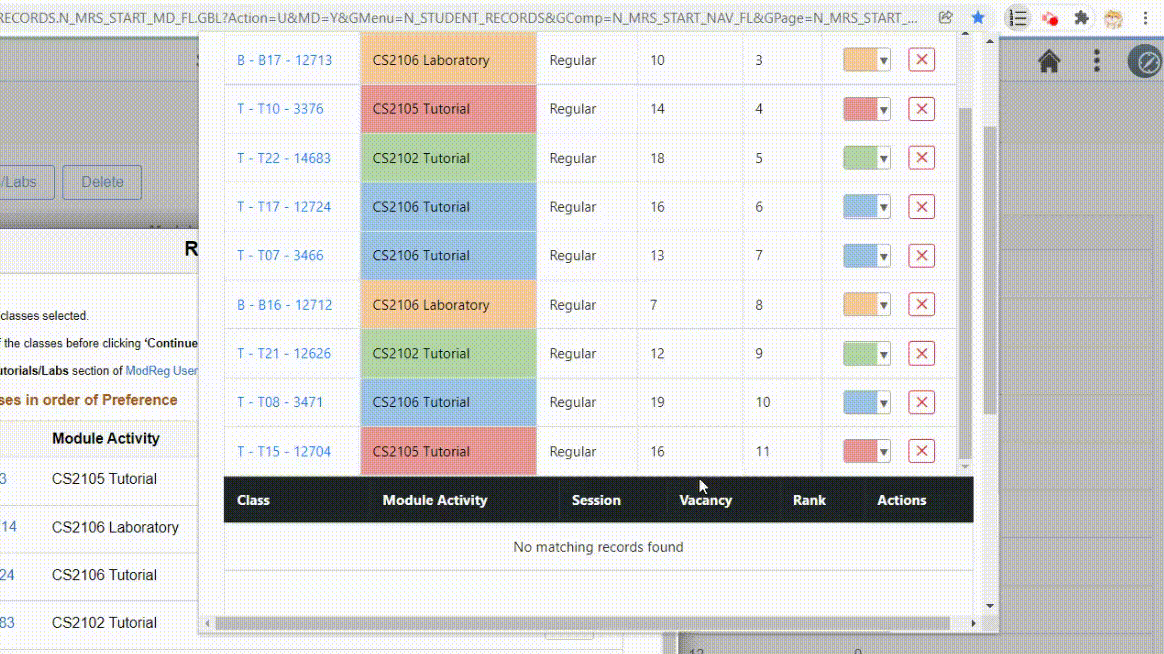Open the vertical three-dot actions menu

pos(1096,61)
